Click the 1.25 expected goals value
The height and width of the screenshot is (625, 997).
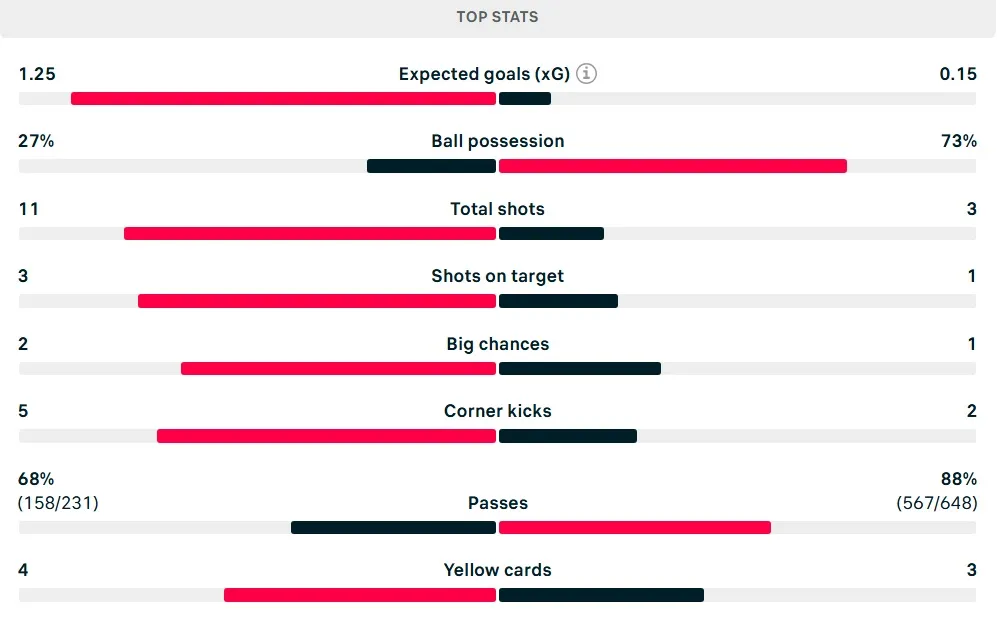[37, 74]
